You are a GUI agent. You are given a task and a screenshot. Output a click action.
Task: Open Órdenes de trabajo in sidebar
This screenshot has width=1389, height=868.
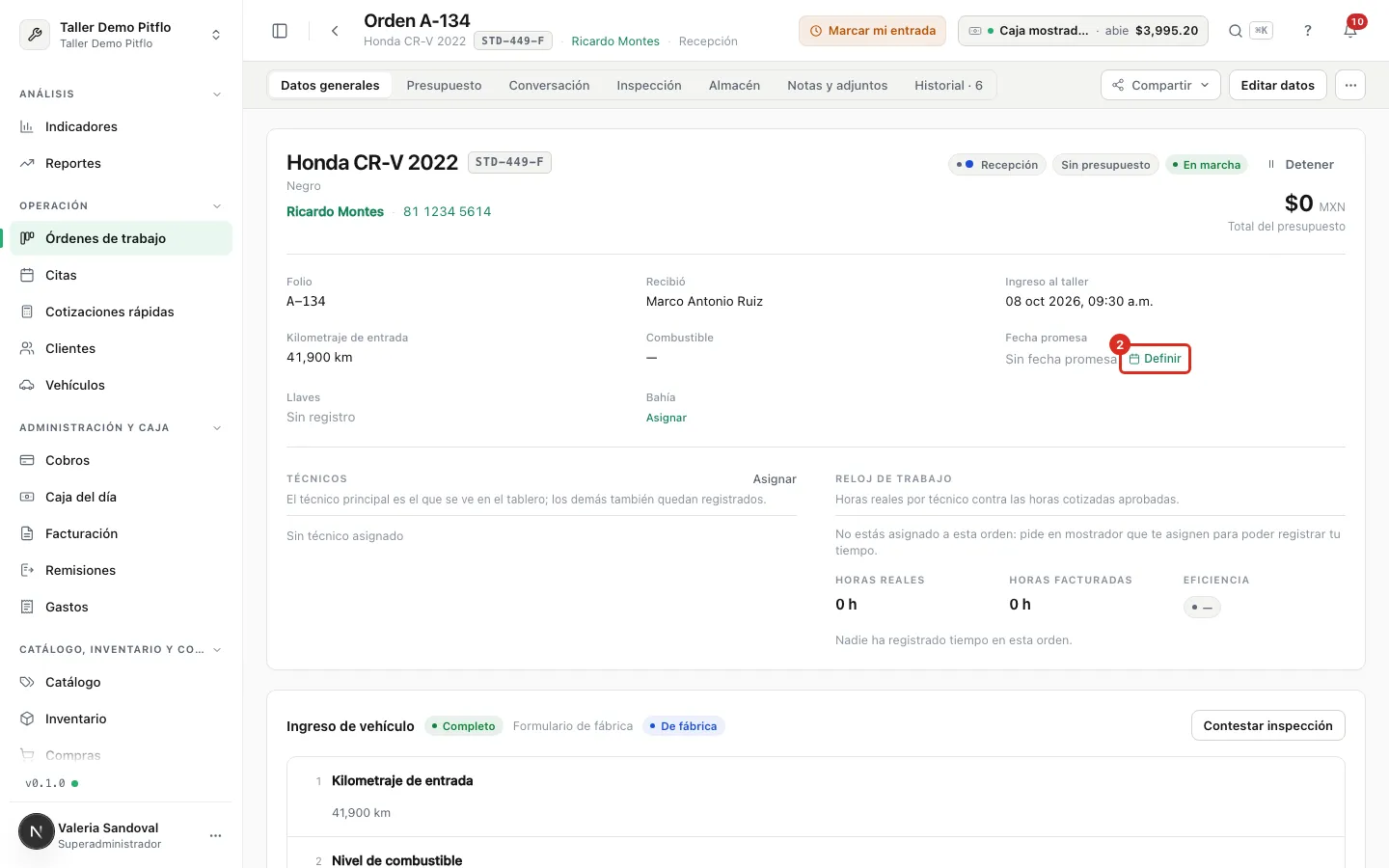click(122, 238)
